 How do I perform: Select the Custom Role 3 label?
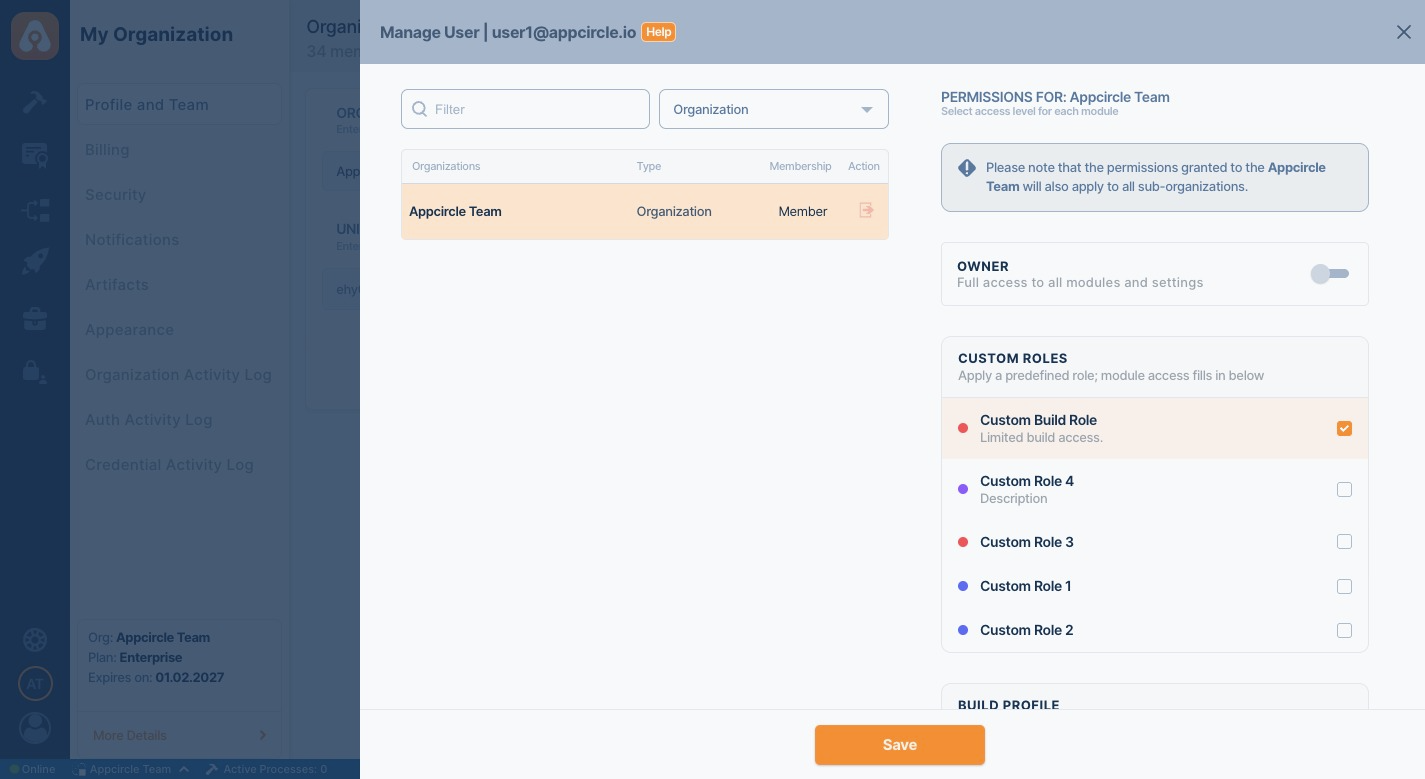(x=1027, y=542)
